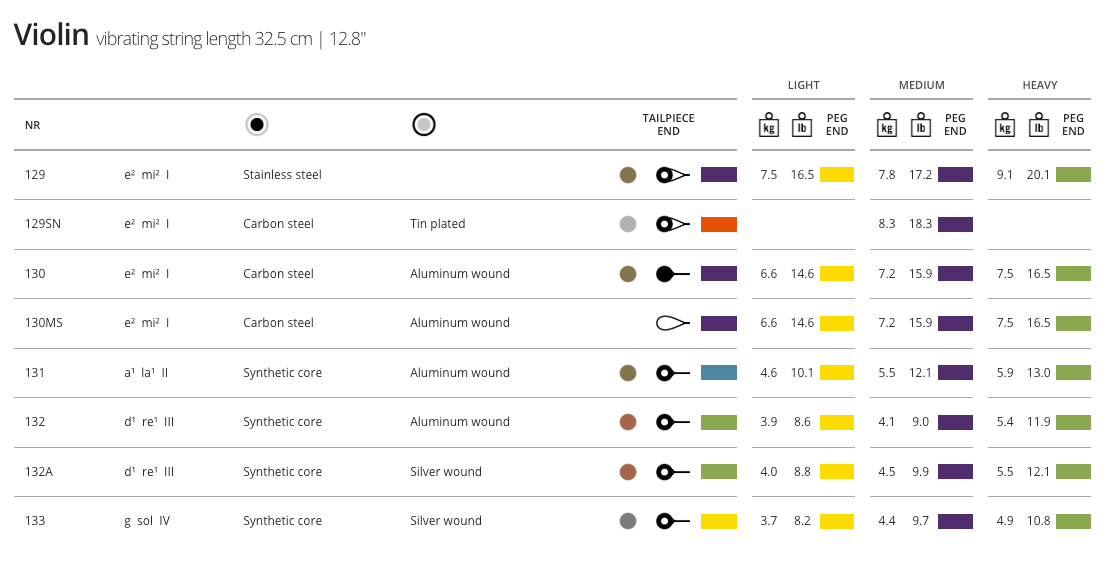Screen dimensions: 1107x568
Task: Click the yellow tailpiece swatch in row 133
Action: tap(718, 521)
